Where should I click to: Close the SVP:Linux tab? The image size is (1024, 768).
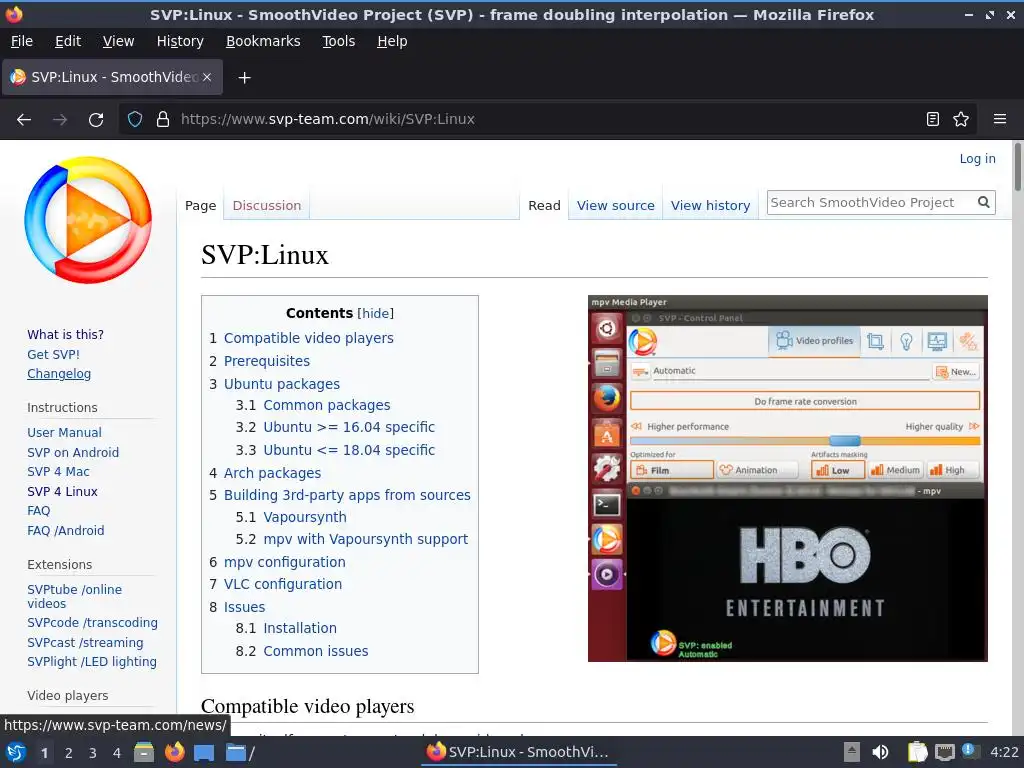[207, 77]
